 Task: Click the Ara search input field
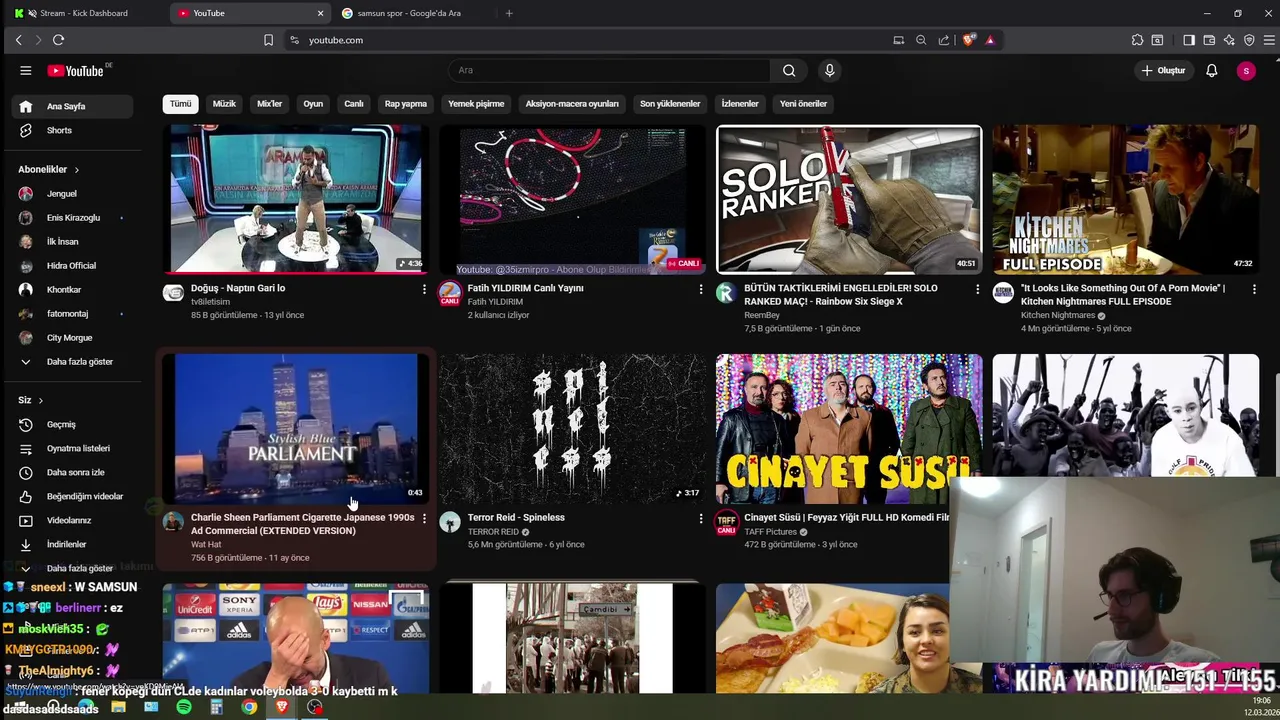coord(609,70)
